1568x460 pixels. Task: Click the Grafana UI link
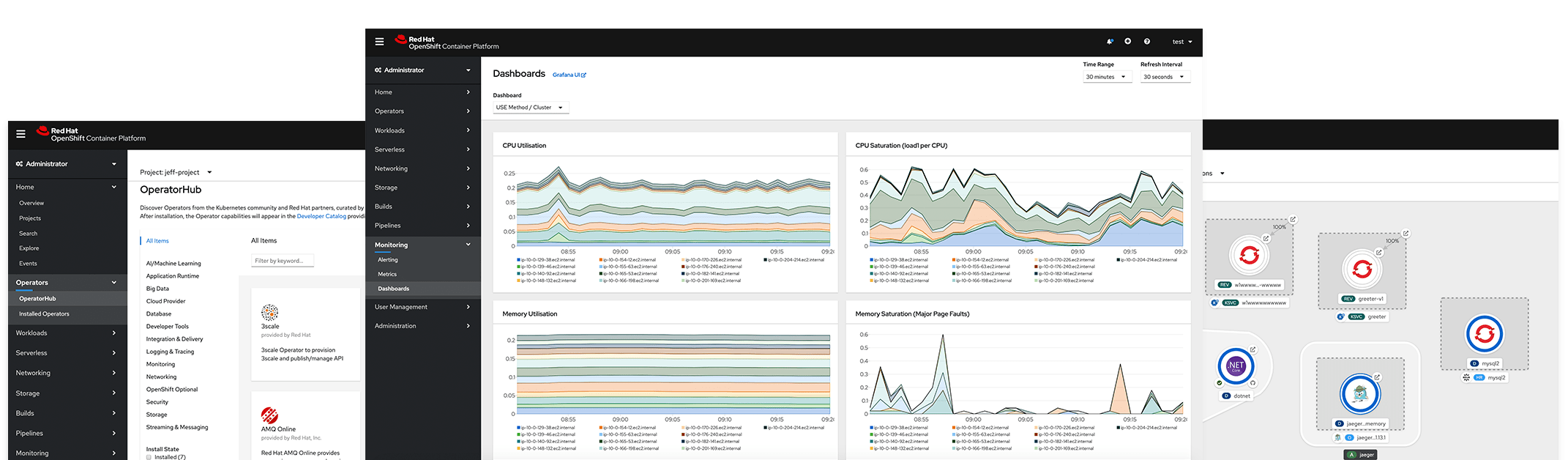(x=569, y=75)
